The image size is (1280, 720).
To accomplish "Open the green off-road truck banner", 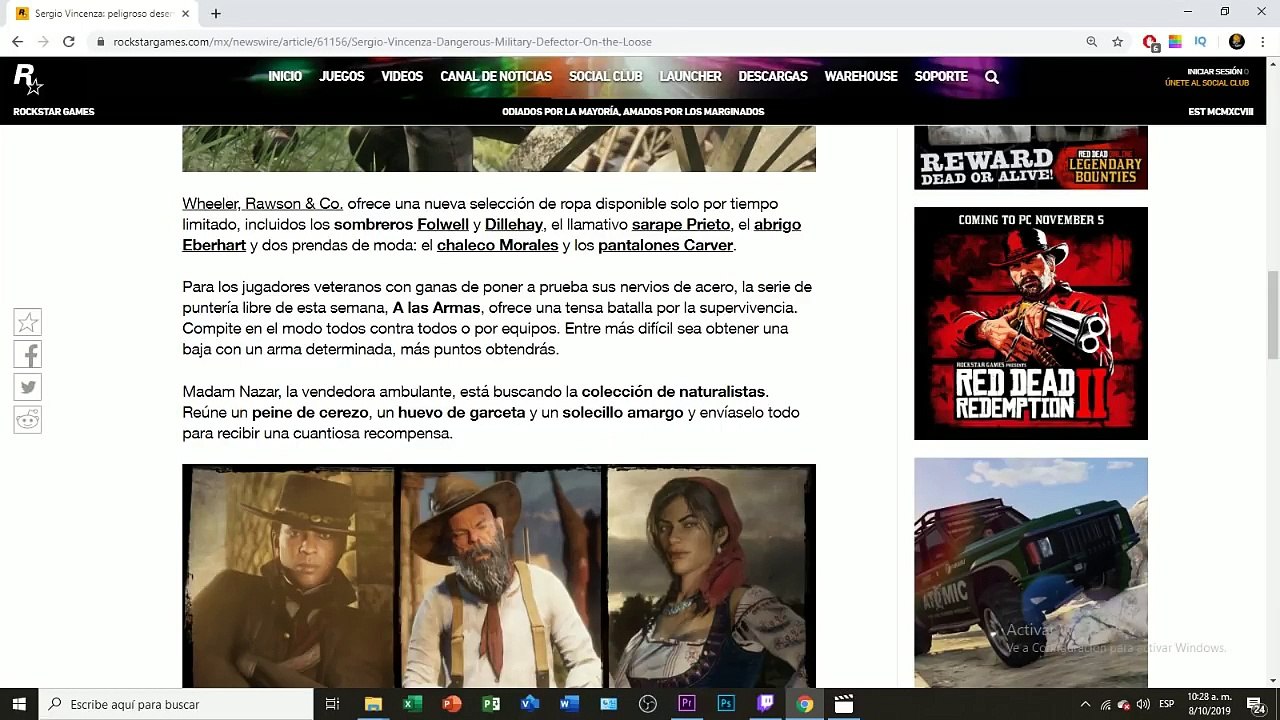I will coord(1031,573).
